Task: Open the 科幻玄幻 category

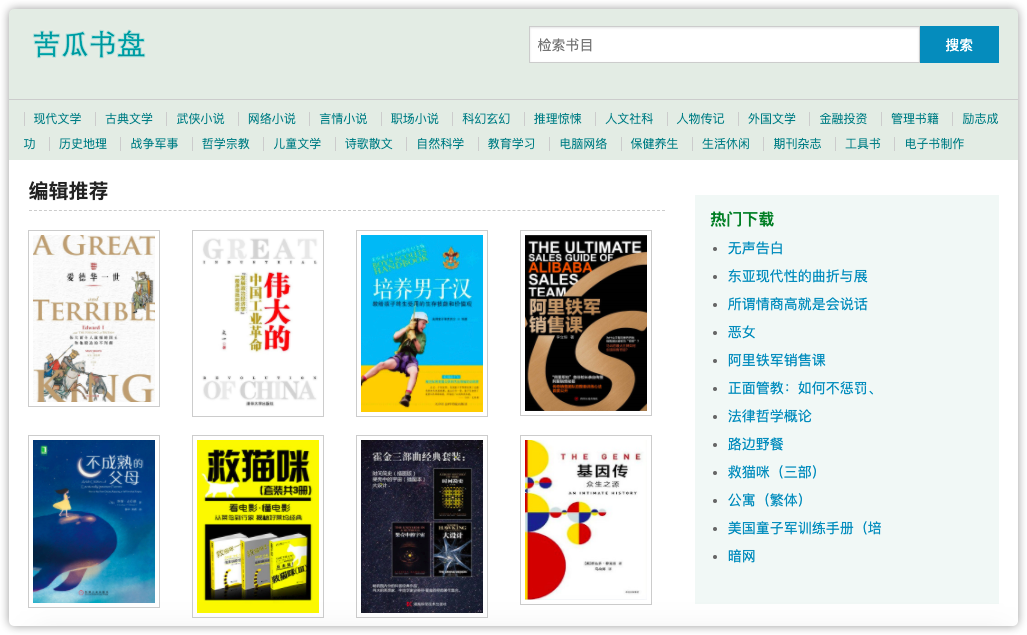Action: (x=486, y=118)
